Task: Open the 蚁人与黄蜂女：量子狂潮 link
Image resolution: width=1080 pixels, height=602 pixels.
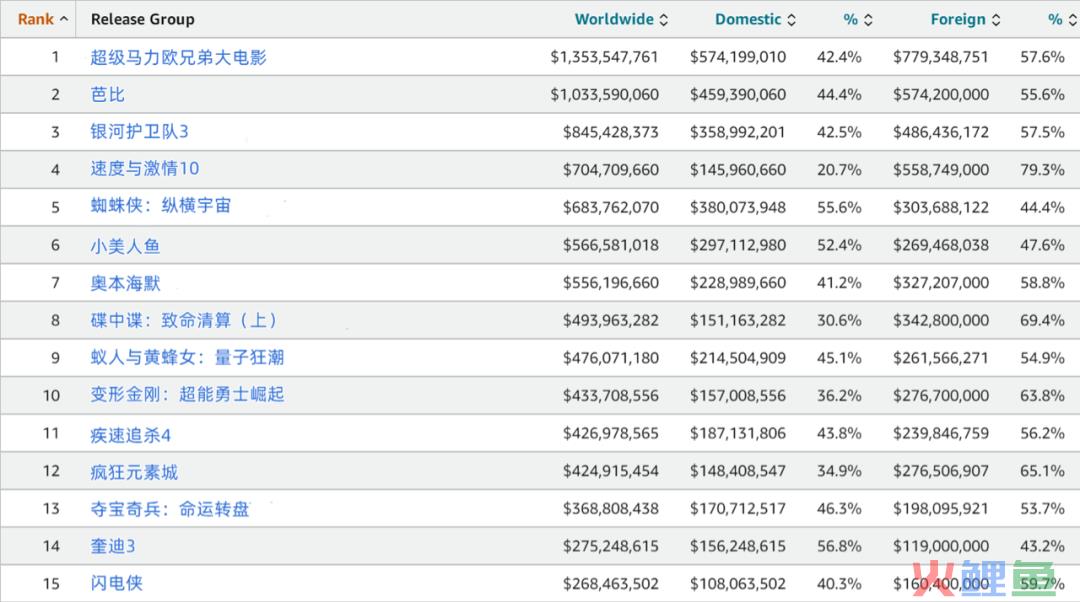Action: click(x=187, y=357)
